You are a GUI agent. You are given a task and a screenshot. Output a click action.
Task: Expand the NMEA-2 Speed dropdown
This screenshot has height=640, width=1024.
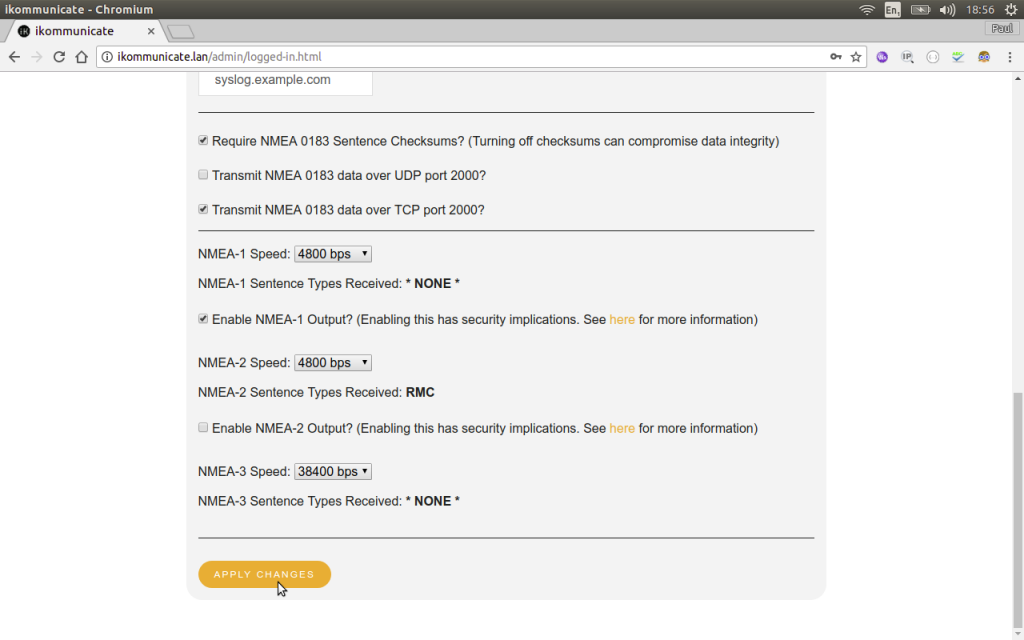click(333, 363)
